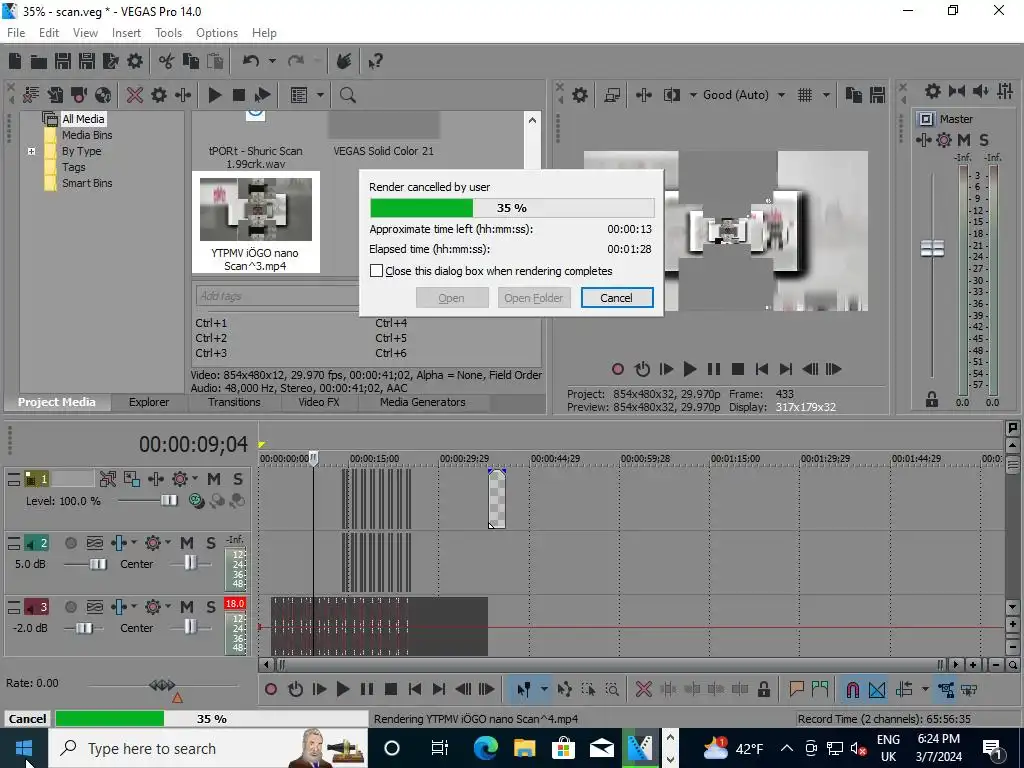Click the Project Properties gear icon in main toolbar
This screenshot has height=768, width=1024.
coord(135,61)
